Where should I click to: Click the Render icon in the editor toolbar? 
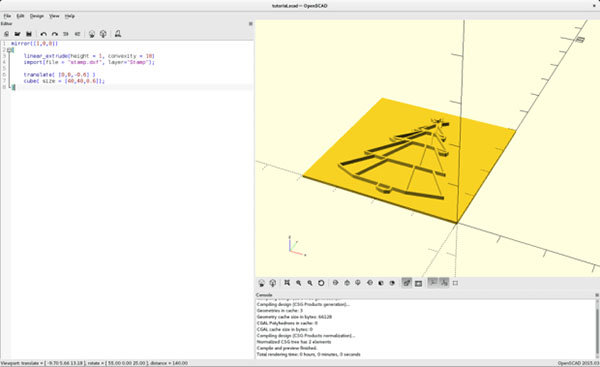click(103, 34)
